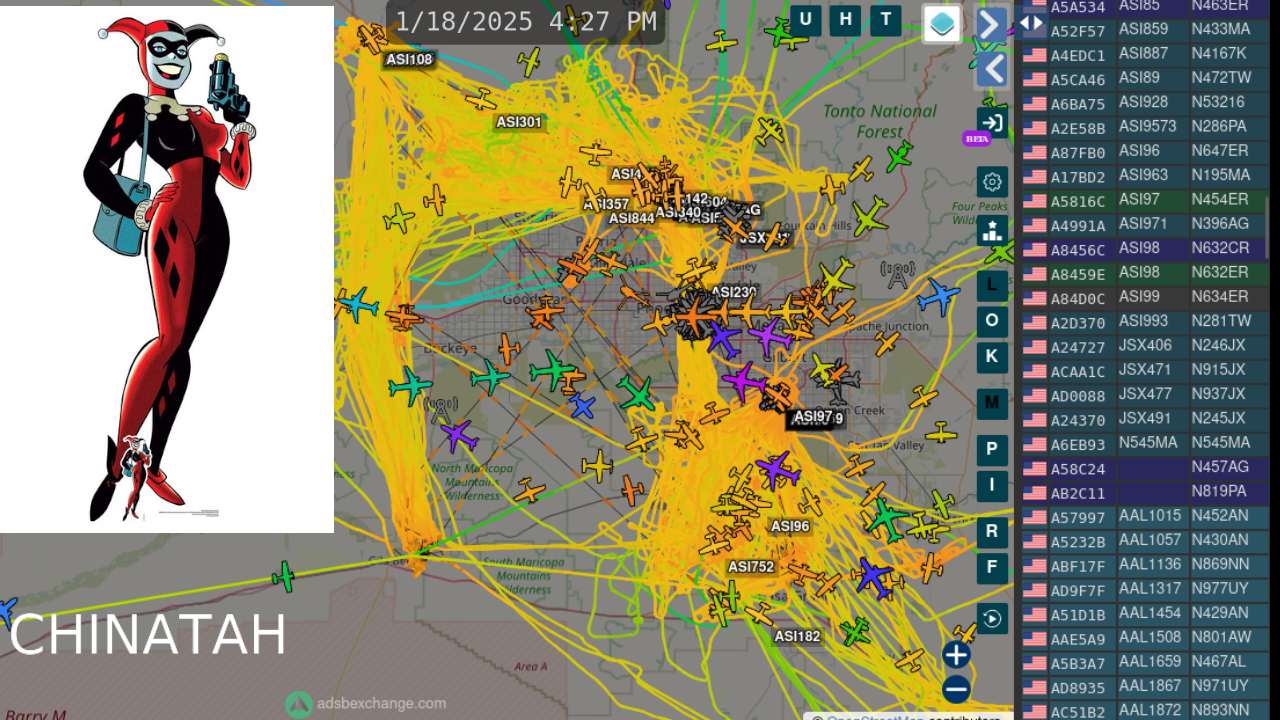1280x720 pixels.
Task: Open the map layers selector
Action: click(942, 25)
